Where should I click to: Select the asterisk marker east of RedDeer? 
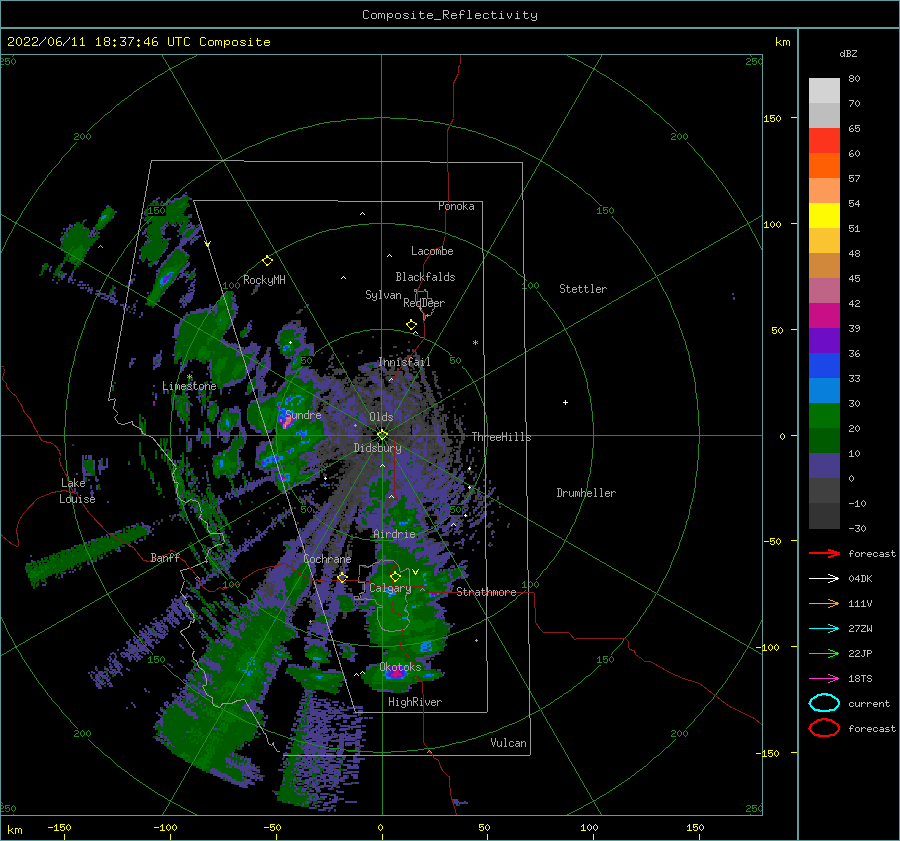pyautogui.click(x=475, y=343)
